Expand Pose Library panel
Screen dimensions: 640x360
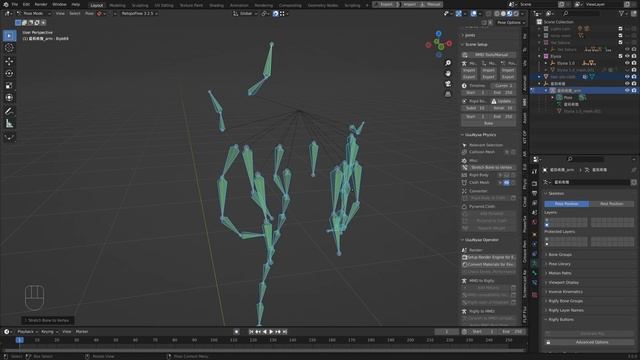pyautogui.click(x=559, y=264)
